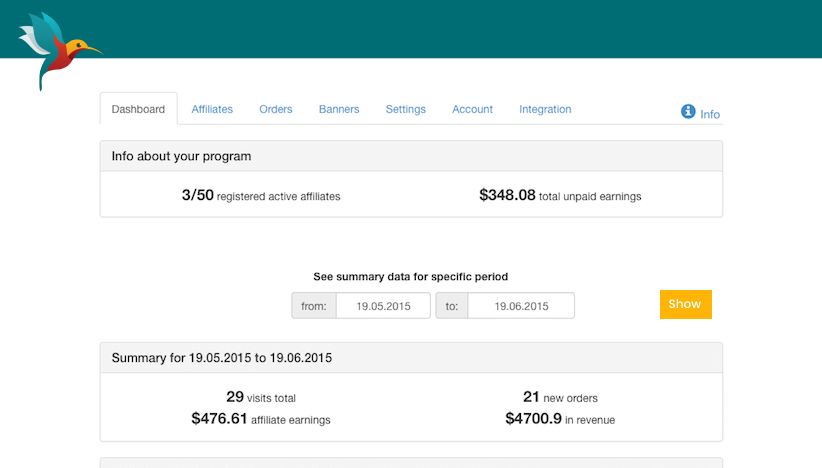The width and height of the screenshot is (822, 468).
Task: Switch to the Account tab
Action: 472,109
